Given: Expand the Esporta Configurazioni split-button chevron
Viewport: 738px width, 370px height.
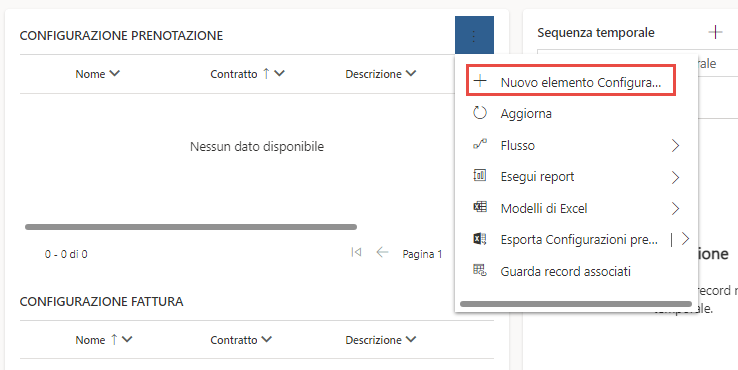Looking at the screenshot, I should tap(685, 239).
